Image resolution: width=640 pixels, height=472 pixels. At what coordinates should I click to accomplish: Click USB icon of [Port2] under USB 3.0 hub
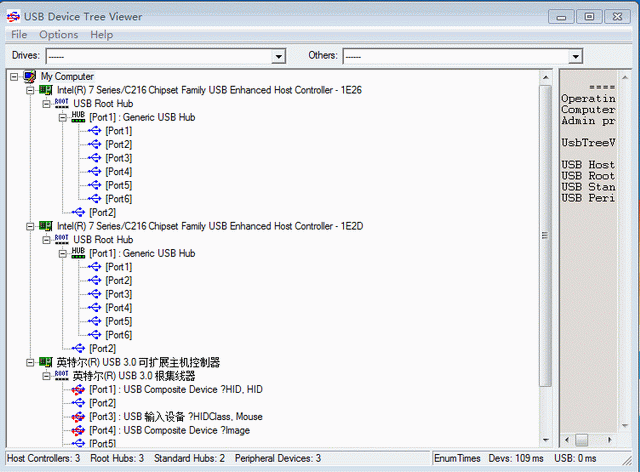coord(78,403)
